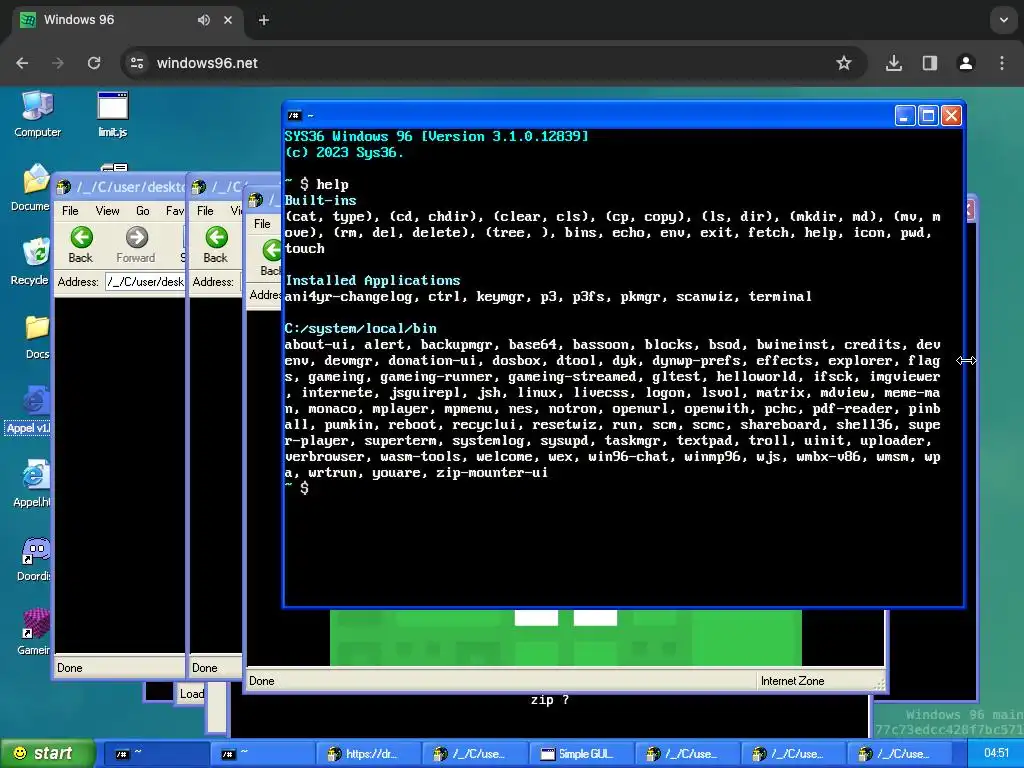1024x768 pixels.
Task: Open File menu in desktop explorer window
Action: point(70,211)
